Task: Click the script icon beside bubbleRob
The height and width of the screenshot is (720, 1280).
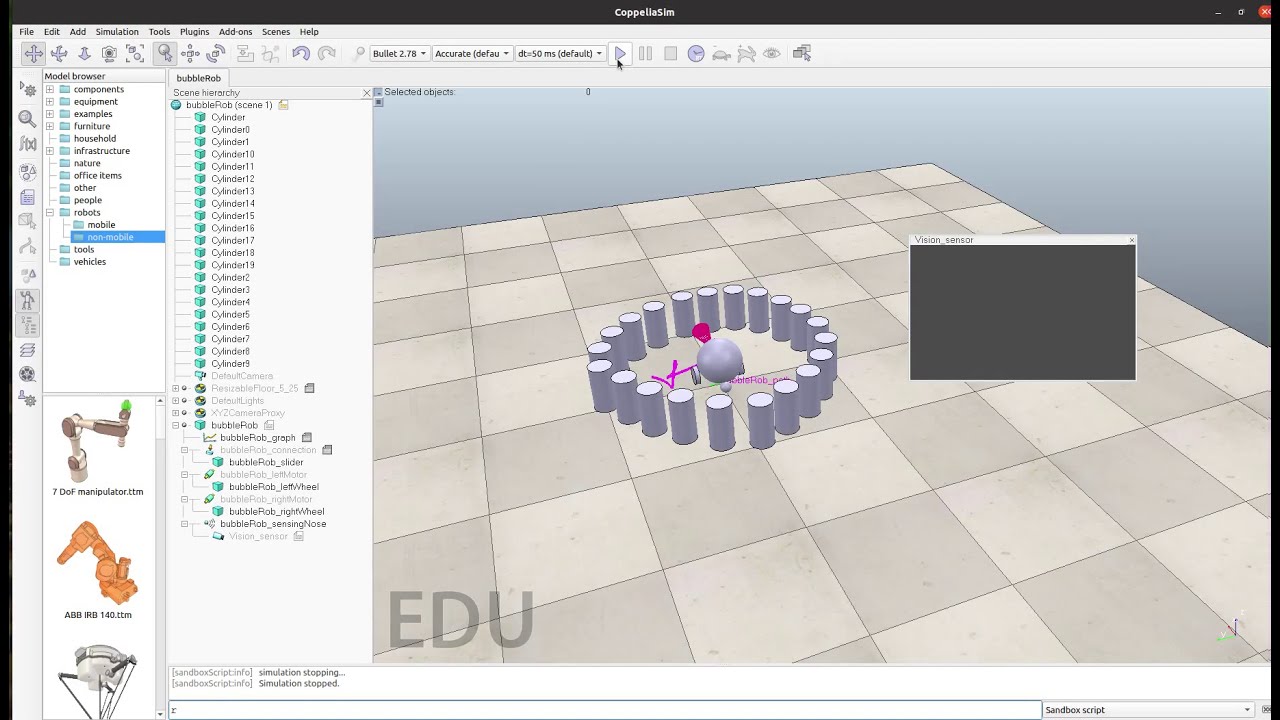Action: [269, 425]
